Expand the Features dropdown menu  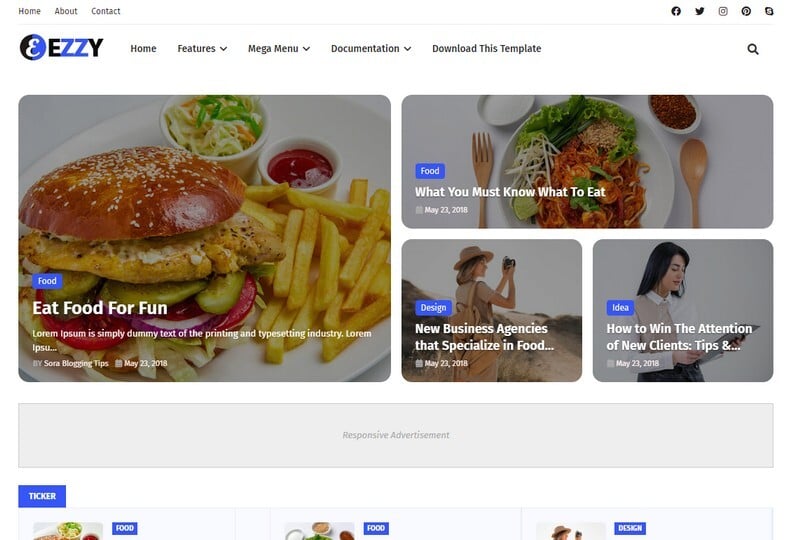point(202,49)
